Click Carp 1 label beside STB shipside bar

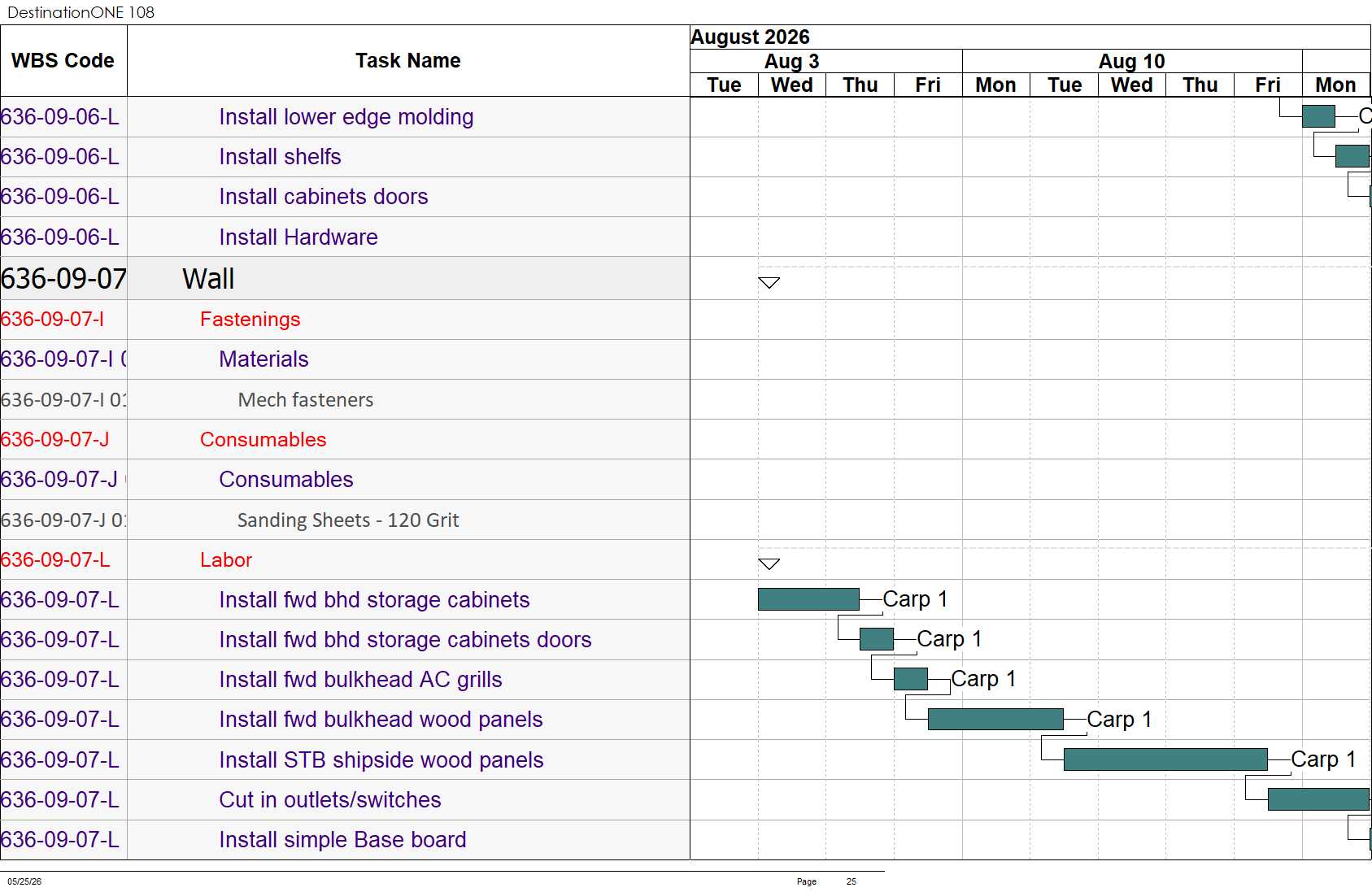click(1324, 759)
